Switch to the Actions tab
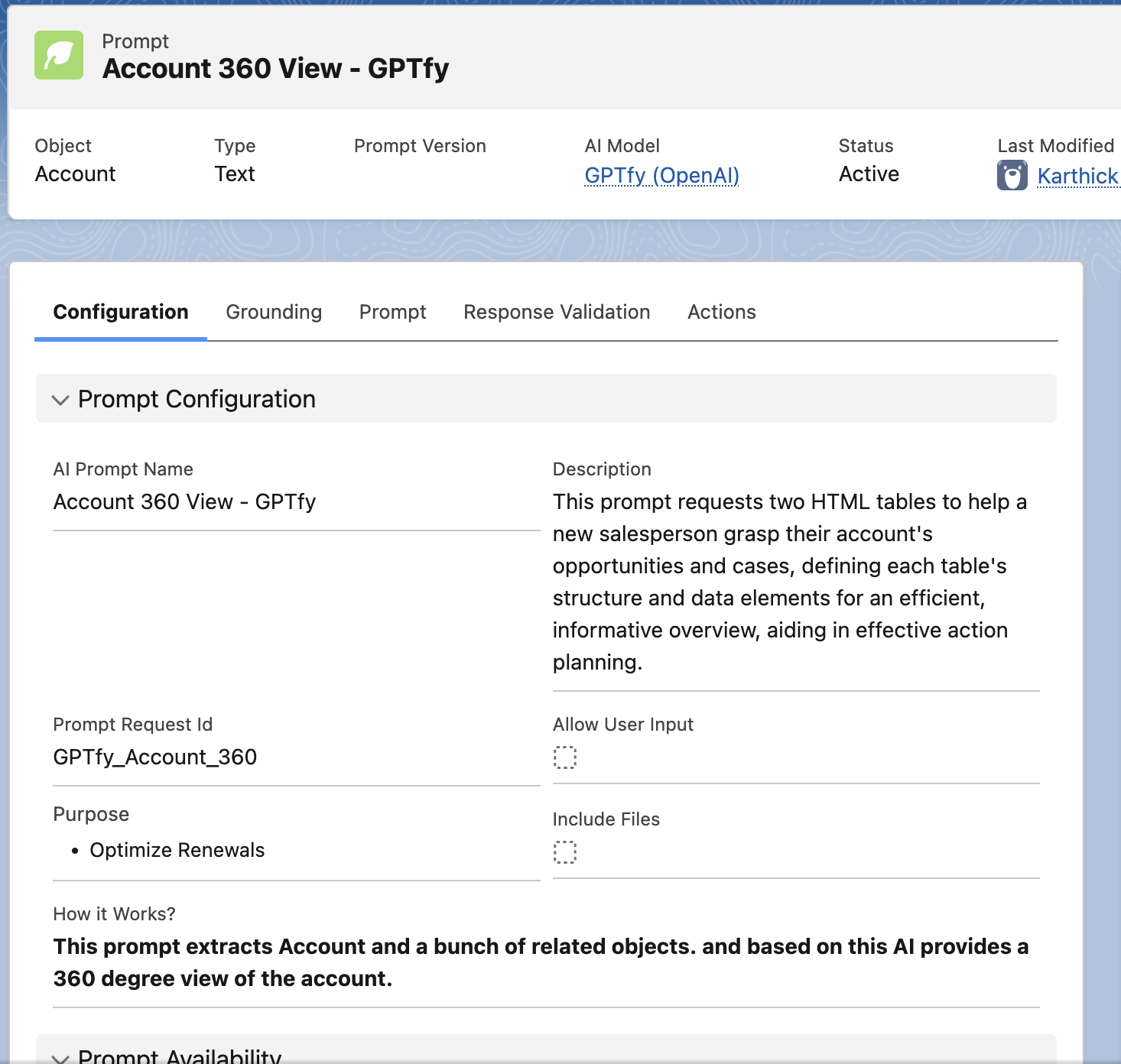 pyautogui.click(x=721, y=312)
